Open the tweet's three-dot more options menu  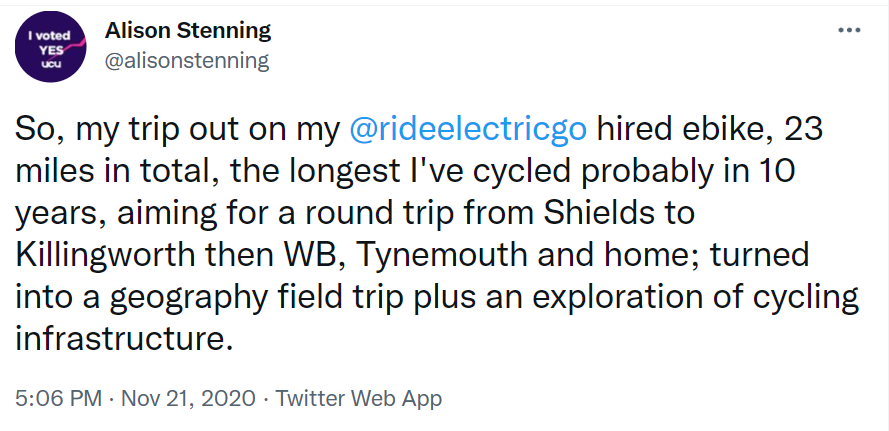[x=848, y=30]
